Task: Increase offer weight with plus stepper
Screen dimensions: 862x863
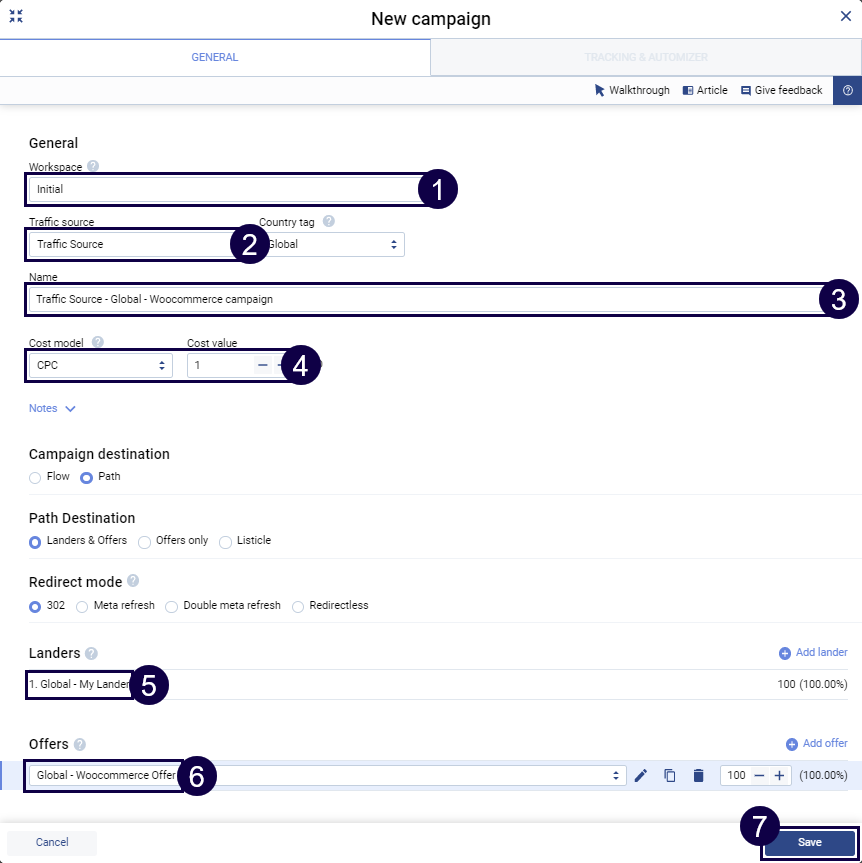Action: coord(779,775)
